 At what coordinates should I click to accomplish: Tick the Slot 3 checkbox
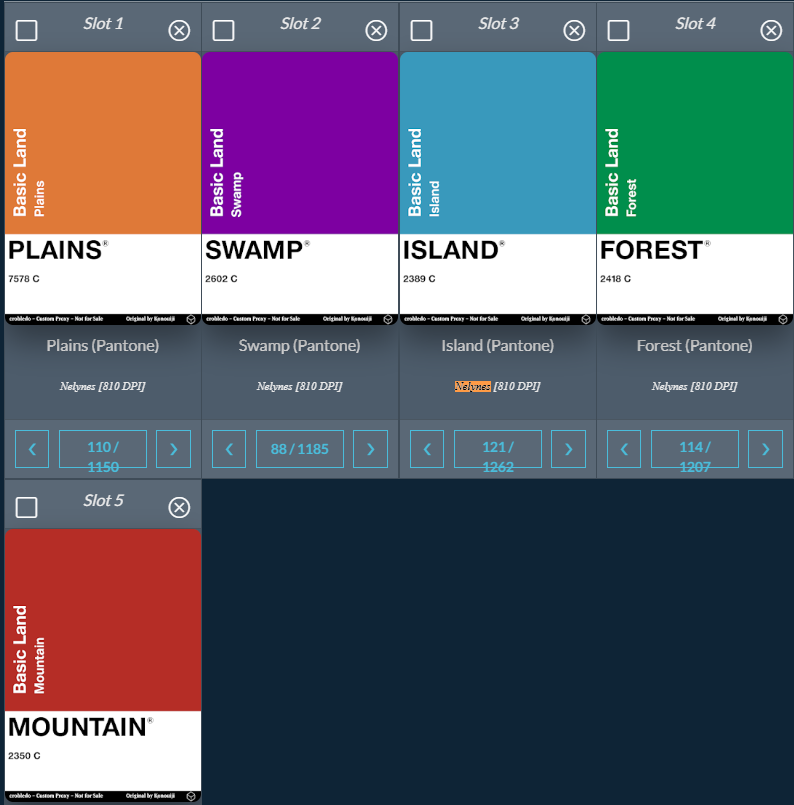coord(421,31)
